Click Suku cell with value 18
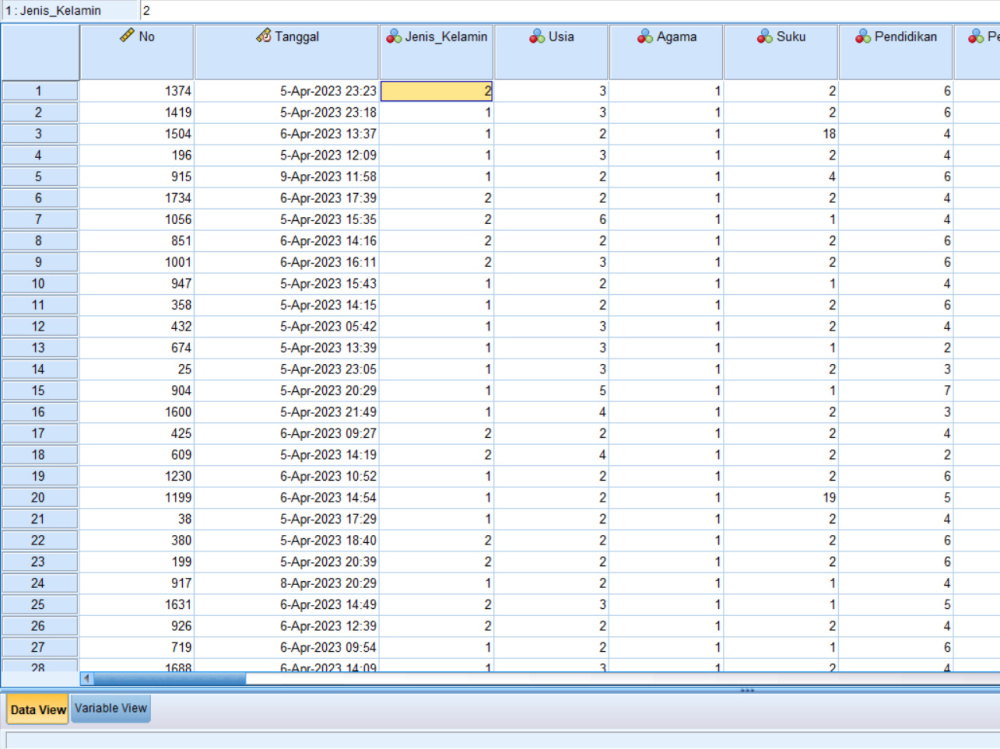The height and width of the screenshot is (749, 1000). pos(781,134)
